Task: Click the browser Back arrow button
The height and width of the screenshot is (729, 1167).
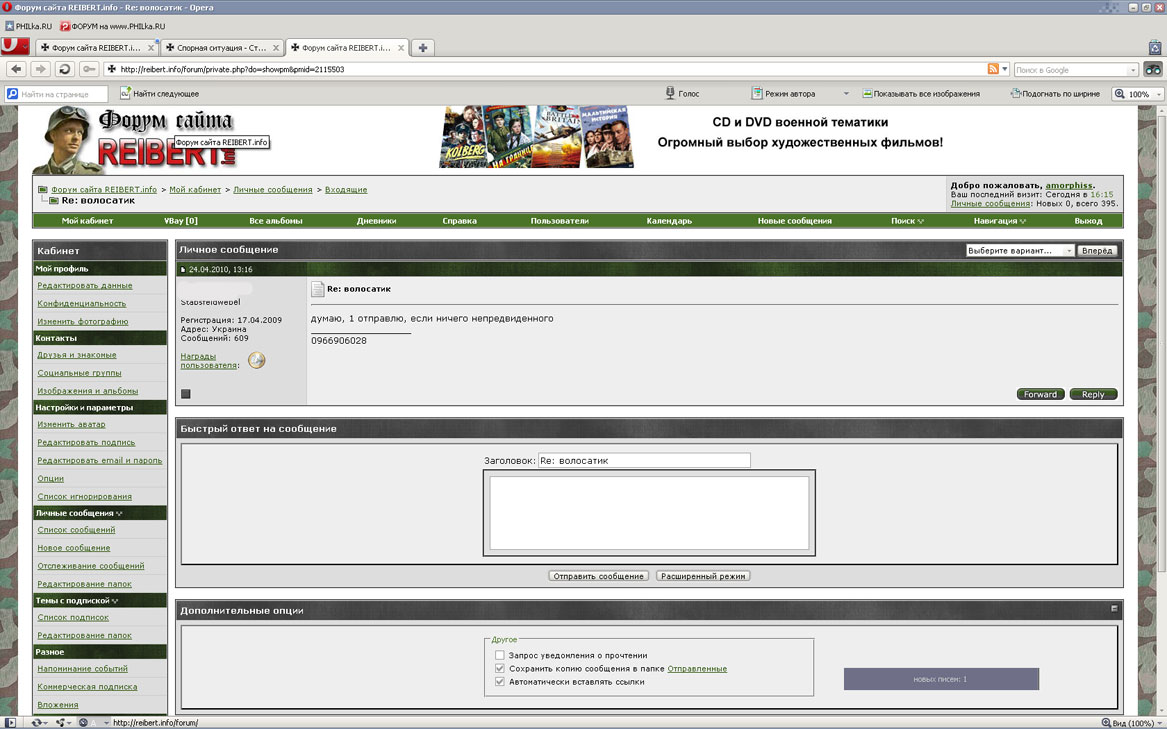Action: pos(16,69)
